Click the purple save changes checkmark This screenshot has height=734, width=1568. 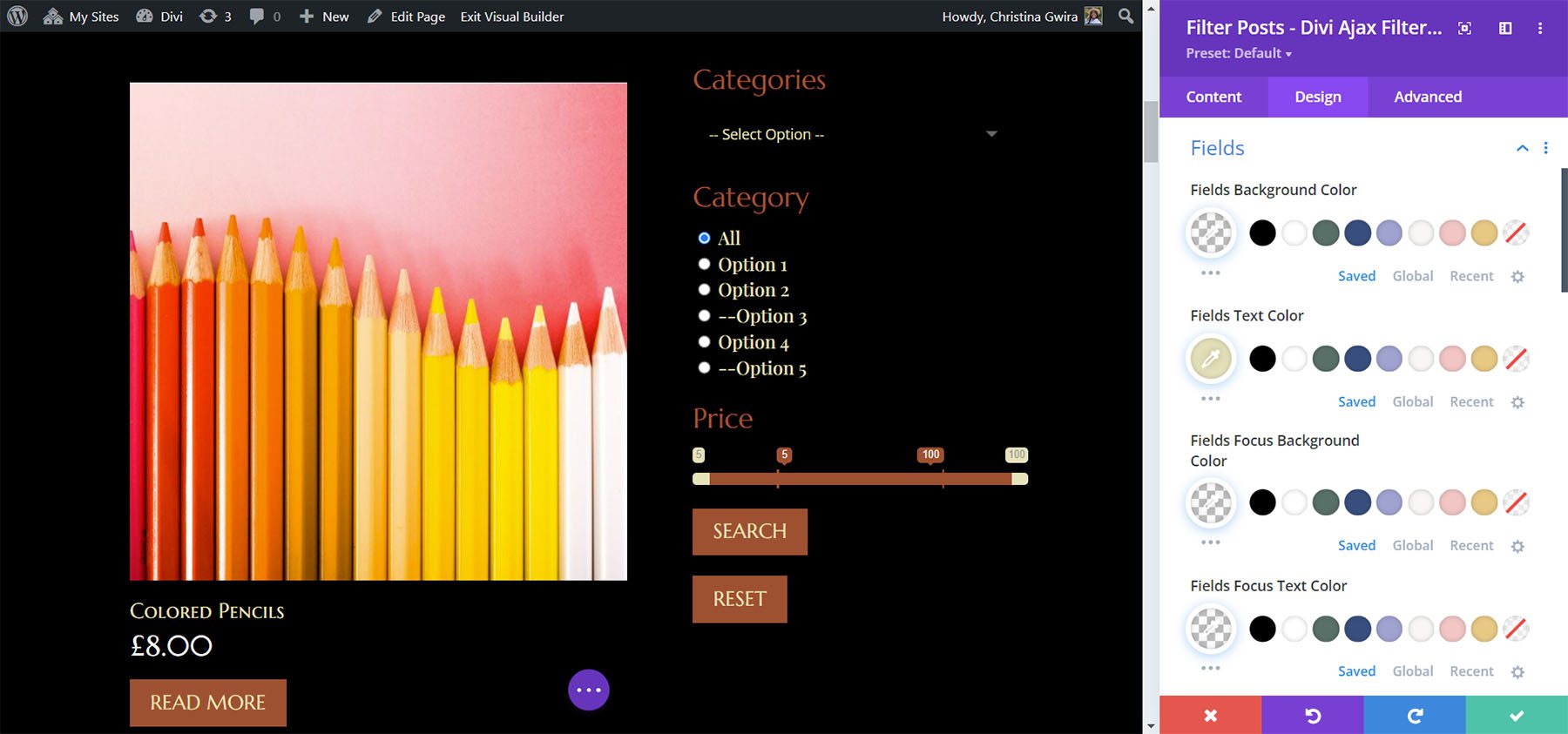(x=1516, y=715)
